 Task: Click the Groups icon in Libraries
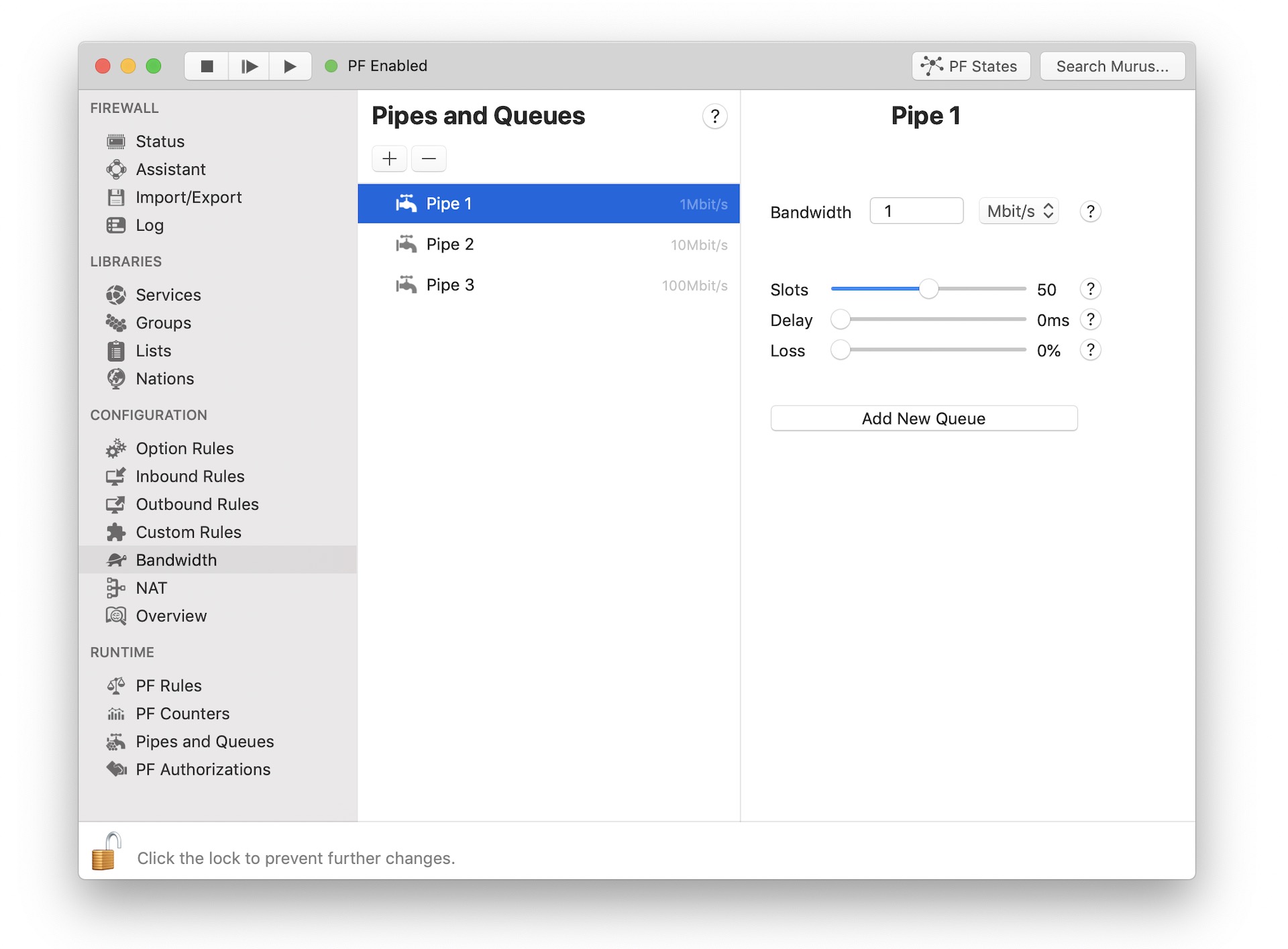tap(116, 323)
